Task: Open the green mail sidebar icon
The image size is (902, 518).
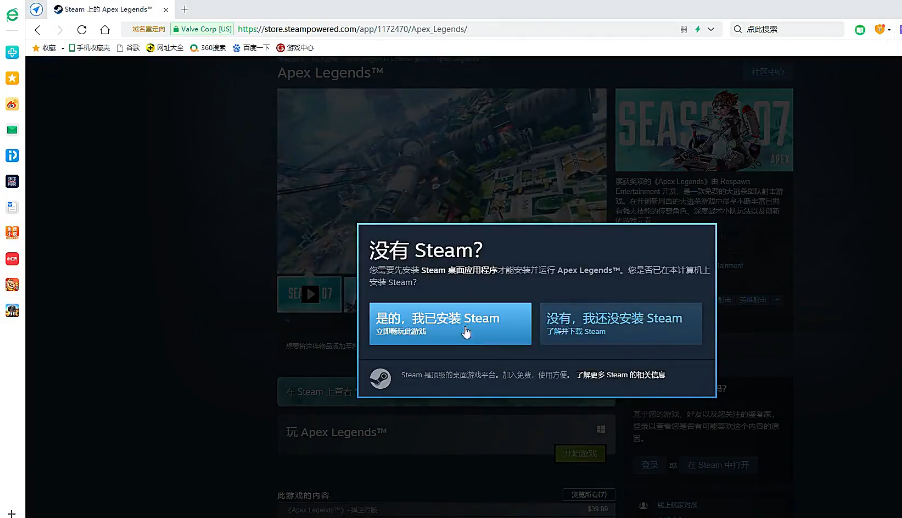Action: pos(12,130)
